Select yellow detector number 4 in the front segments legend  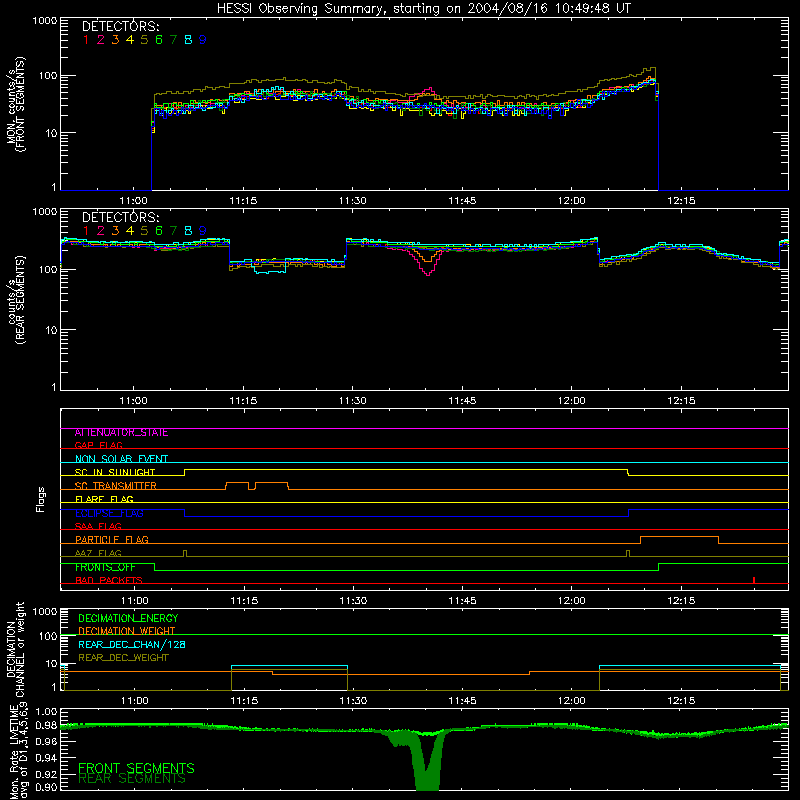[130, 40]
